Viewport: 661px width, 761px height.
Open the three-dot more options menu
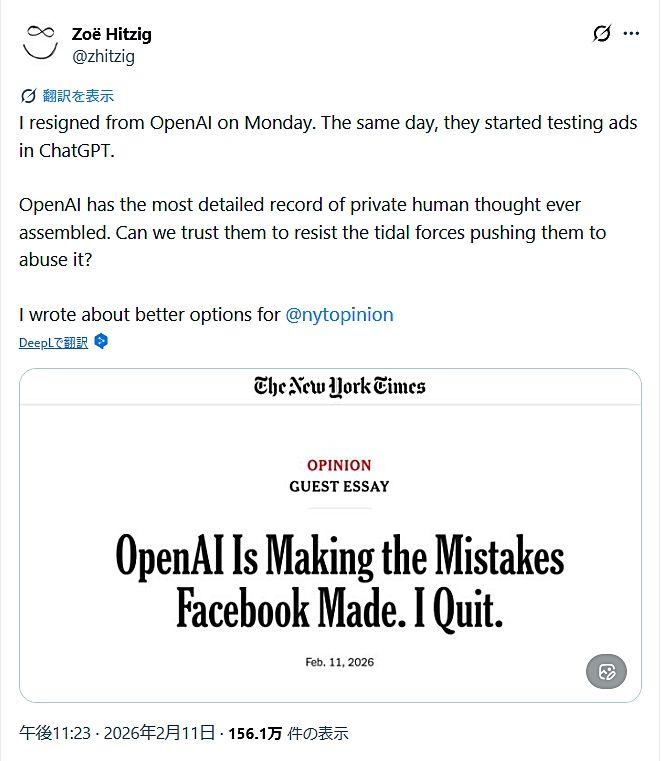coord(631,34)
